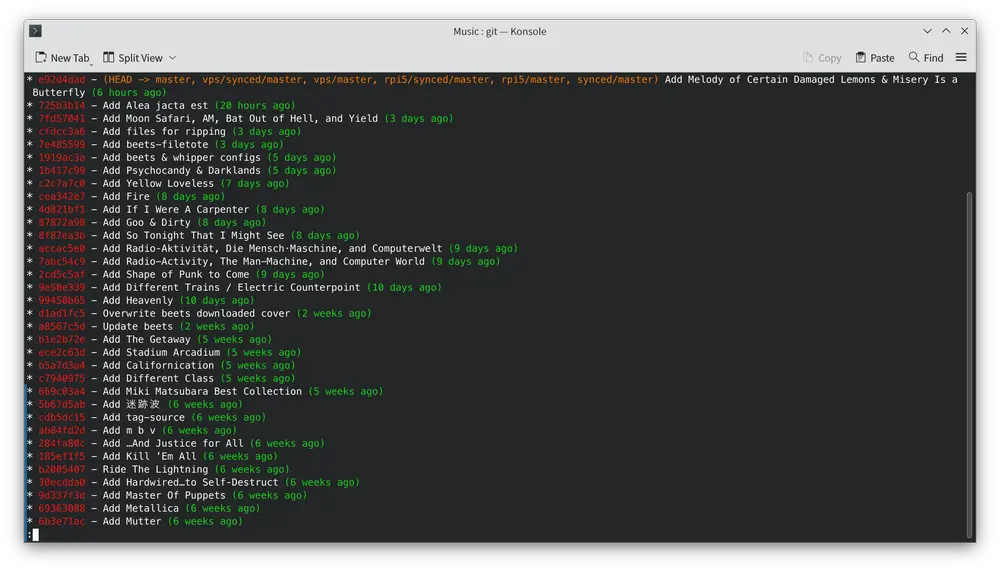
Task: Expand the Split View chevron menu
Action: 172,58
